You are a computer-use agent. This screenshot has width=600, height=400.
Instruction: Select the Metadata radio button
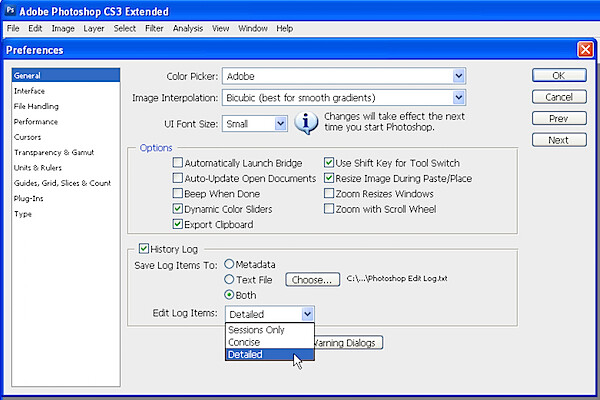point(229,264)
